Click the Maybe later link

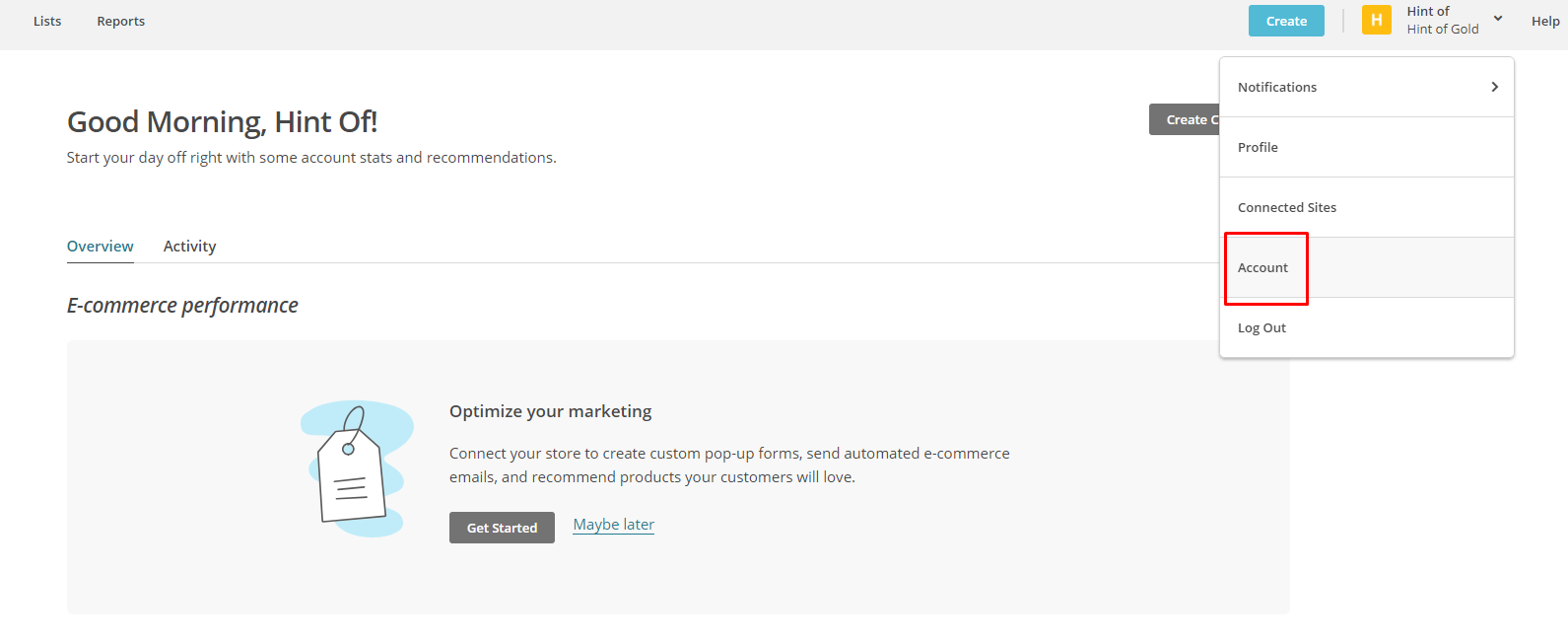point(614,525)
